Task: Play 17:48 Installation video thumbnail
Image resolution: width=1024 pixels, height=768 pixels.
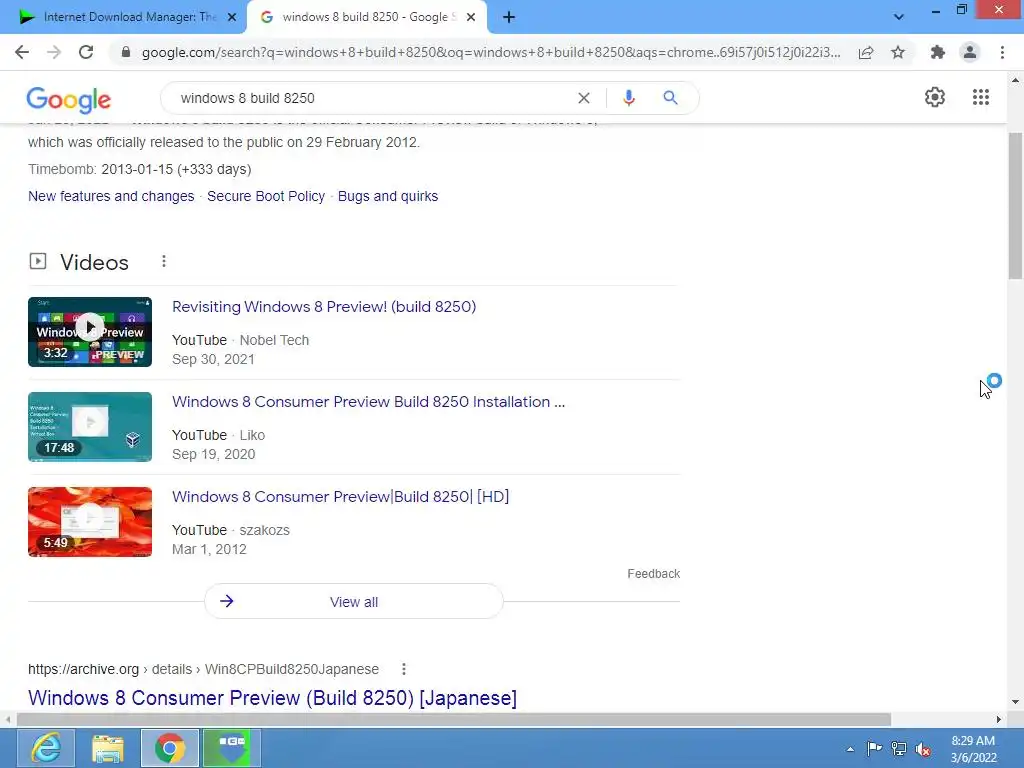Action: click(90, 426)
